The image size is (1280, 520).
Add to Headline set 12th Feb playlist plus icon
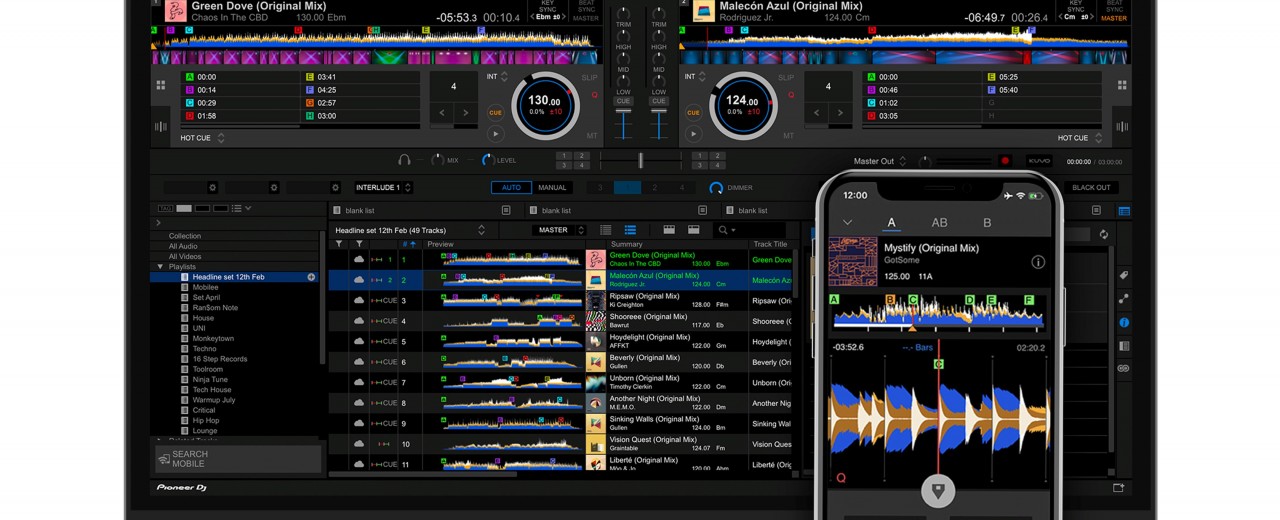pos(311,277)
